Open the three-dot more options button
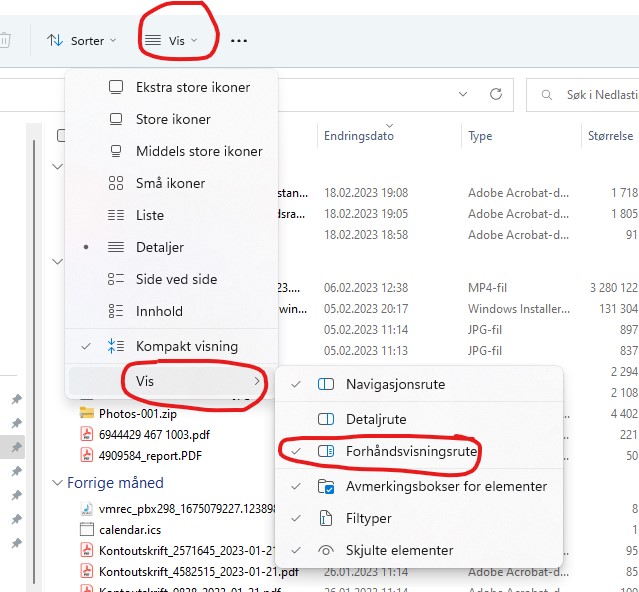 [239, 41]
